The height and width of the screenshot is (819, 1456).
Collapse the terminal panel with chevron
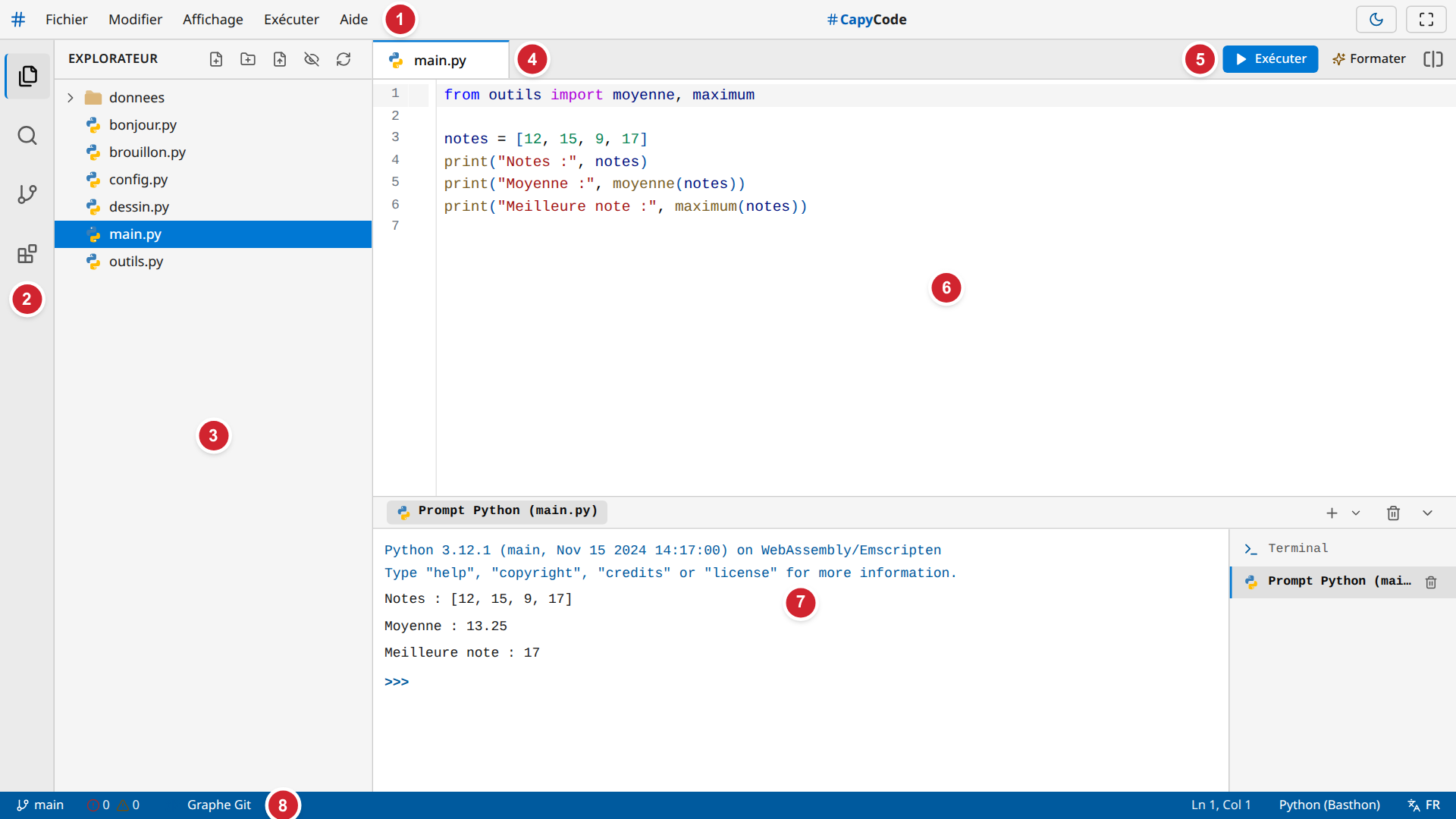1427,513
